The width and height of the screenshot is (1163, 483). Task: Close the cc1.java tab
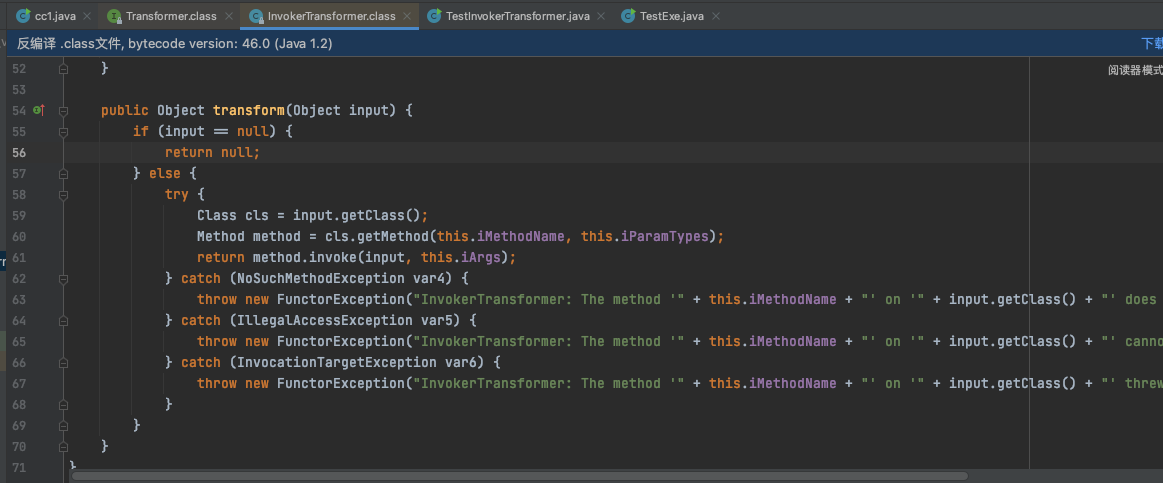pos(88,16)
